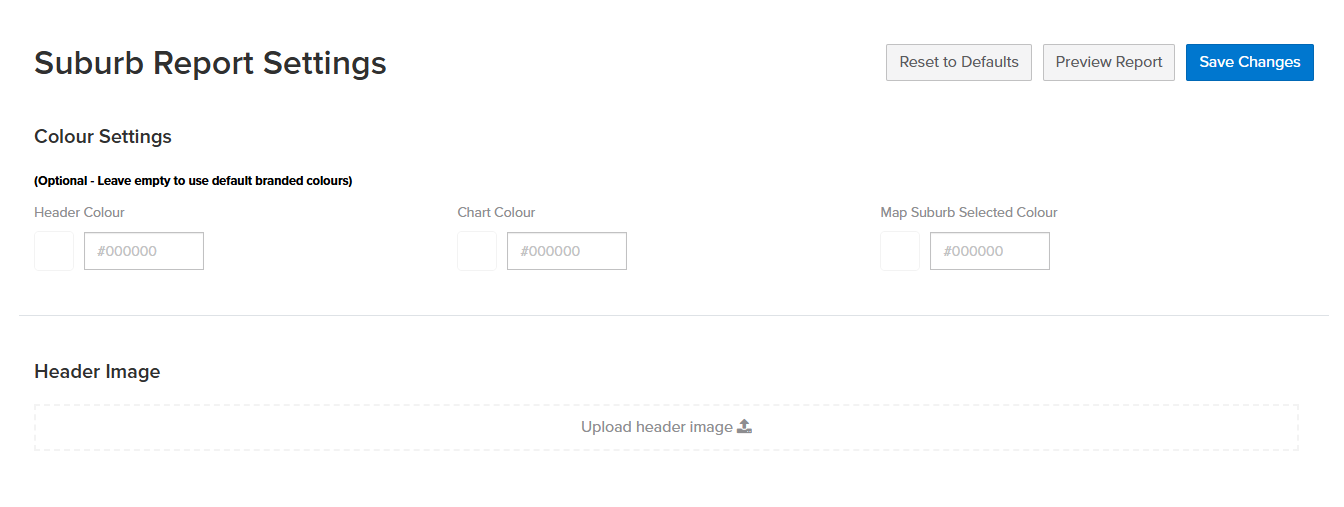Click the divider line above Header Image
Image resolution: width=1344 pixels, height=507 pixels.
coord(673,315)
